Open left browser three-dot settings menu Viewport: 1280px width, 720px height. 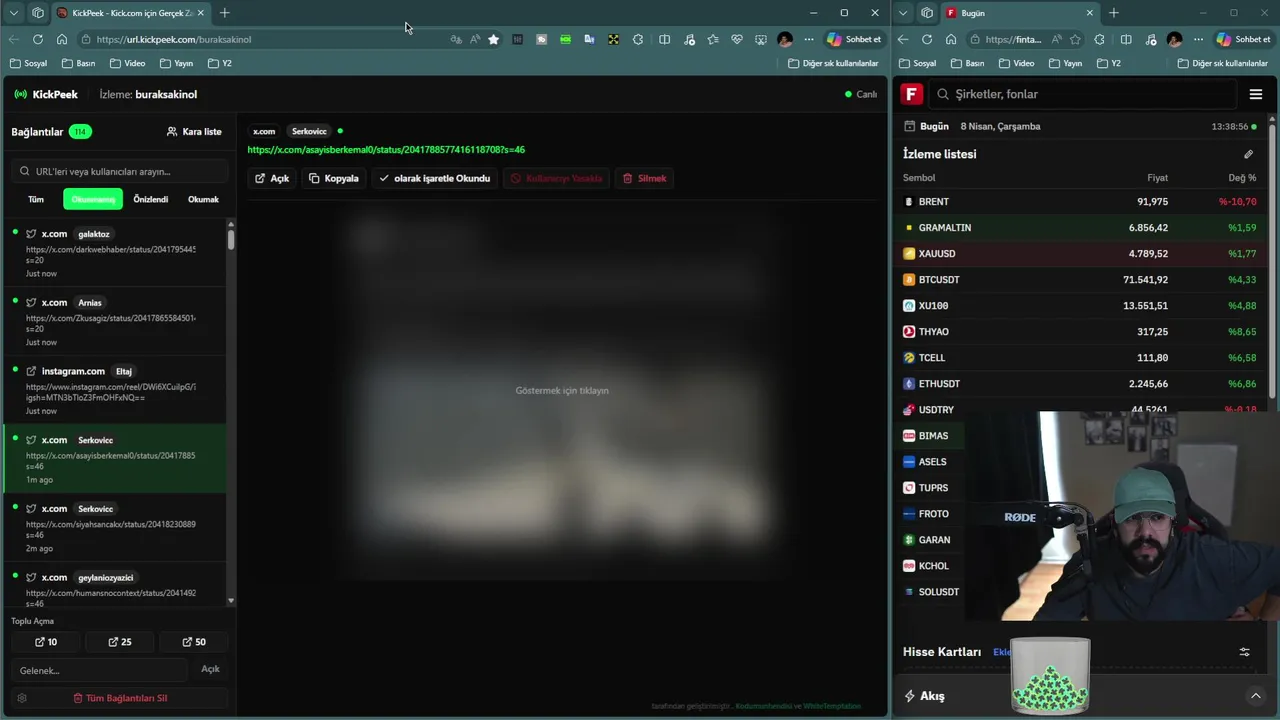coord(809,39)
